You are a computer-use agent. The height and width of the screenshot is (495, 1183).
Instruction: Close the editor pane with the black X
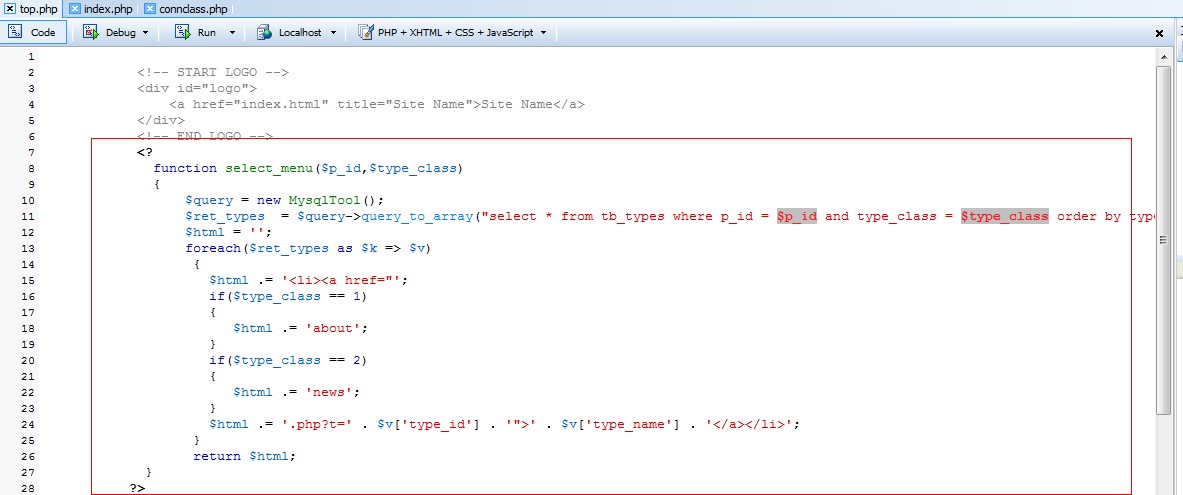(x=1159, y=33)
